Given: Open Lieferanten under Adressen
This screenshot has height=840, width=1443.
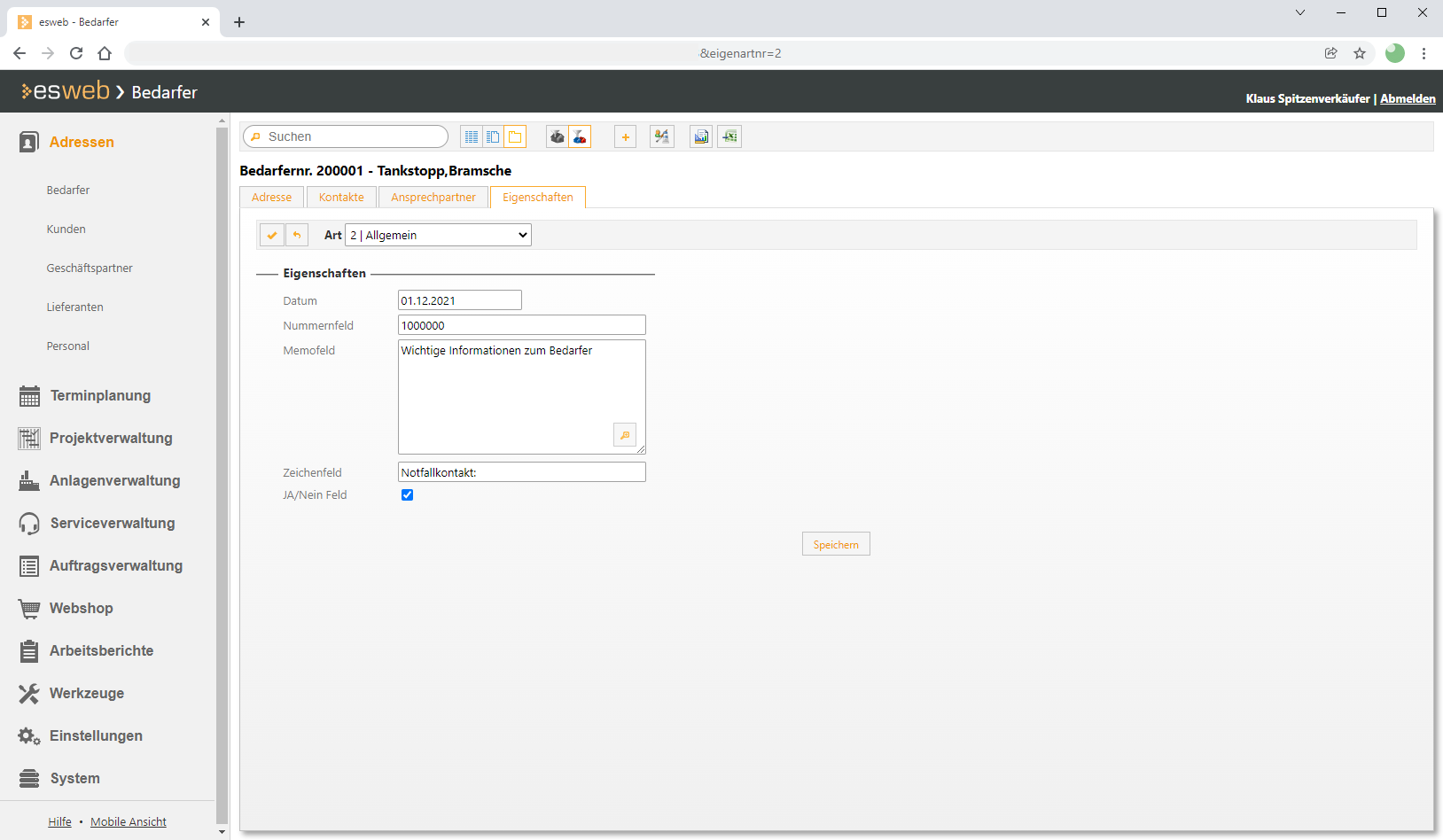Looking at the screenshot, I should click(75, 307).
